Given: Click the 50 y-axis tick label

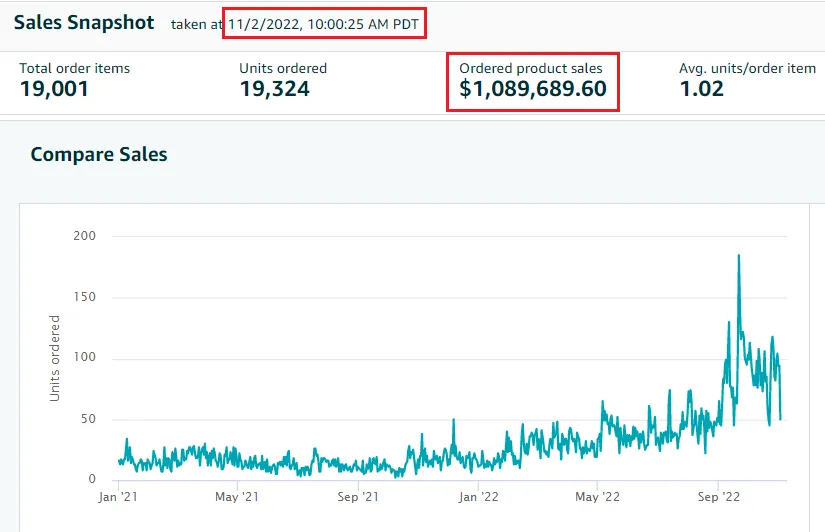Looking at the screenshot, I should [88, 419].
